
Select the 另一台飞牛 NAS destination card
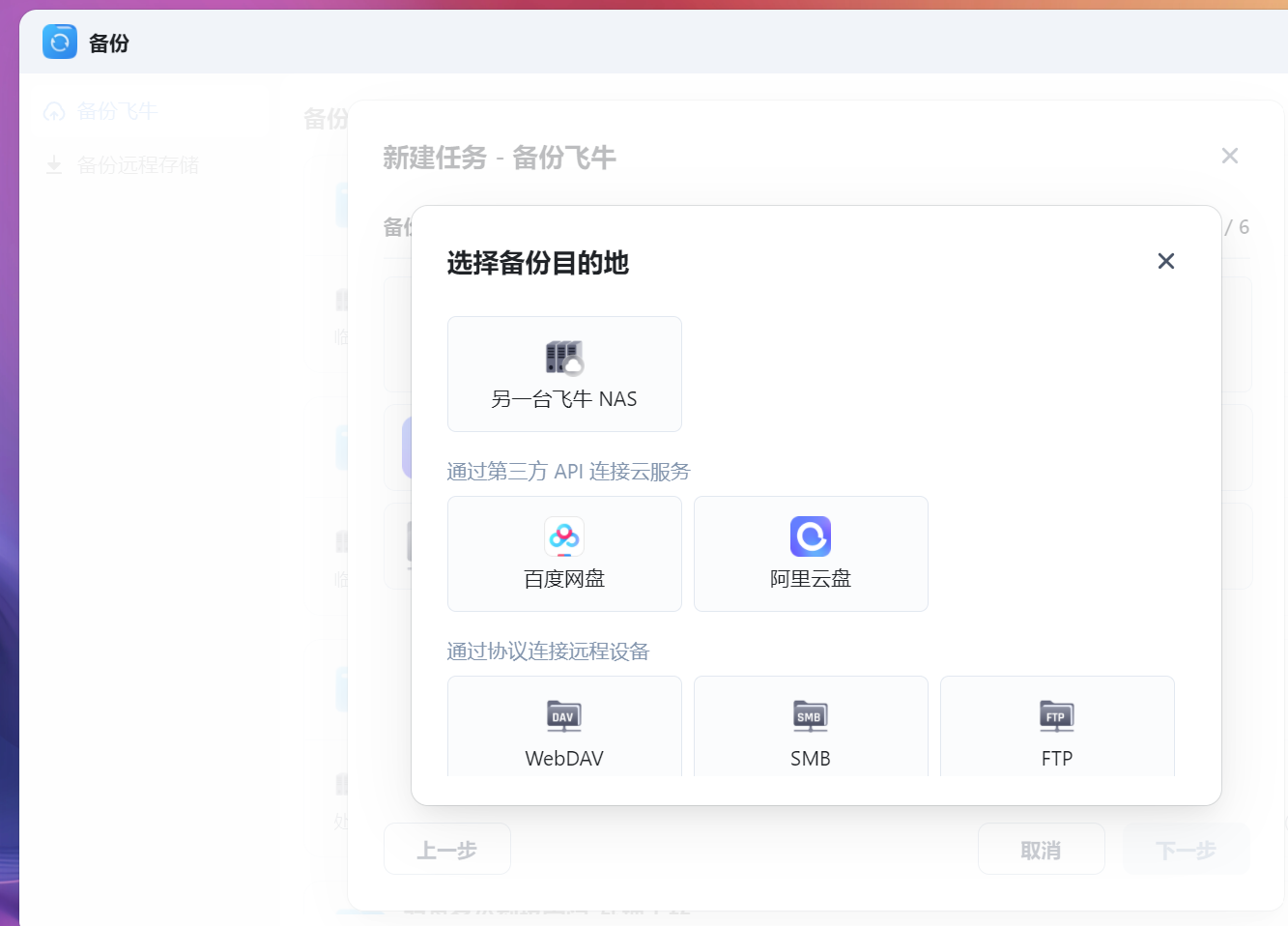point(564,374)
